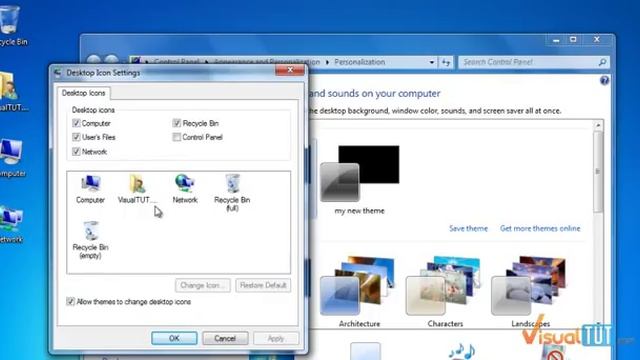The width and height of the screenshot is (640, 360).
Task: Click the Recycle Bin desktop icon
Action: [11, 24]
